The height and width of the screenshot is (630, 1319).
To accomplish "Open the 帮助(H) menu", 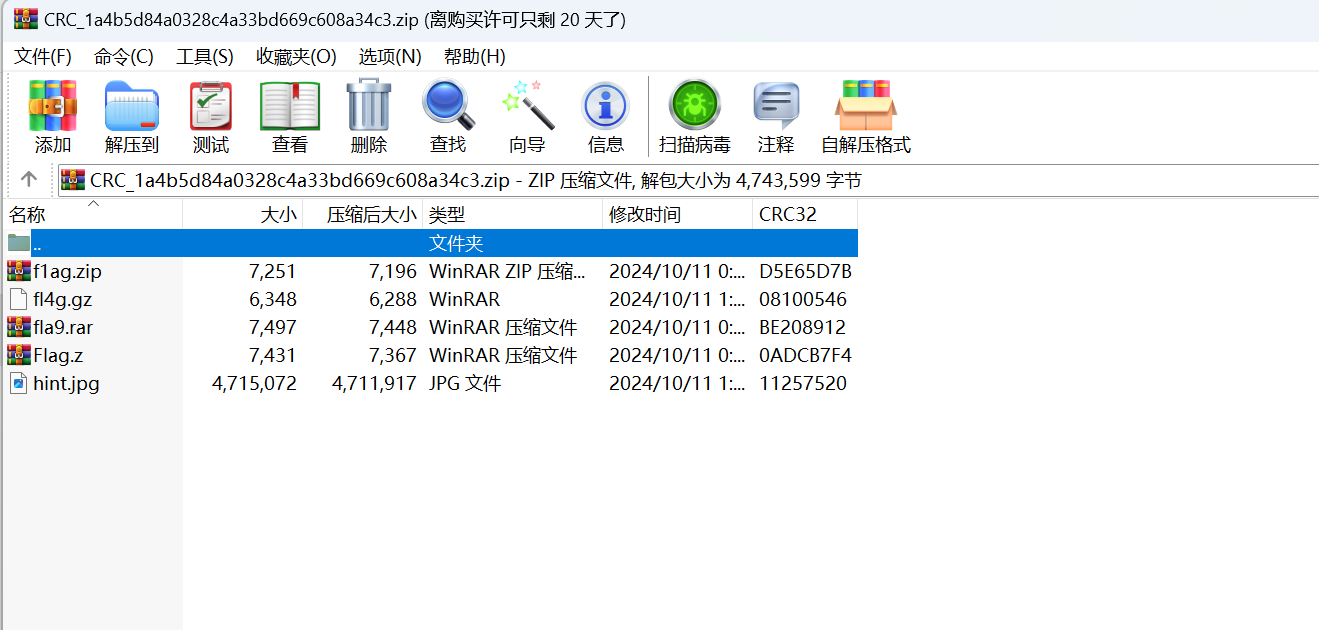I will pyautogui.click(x=475, y=56).
